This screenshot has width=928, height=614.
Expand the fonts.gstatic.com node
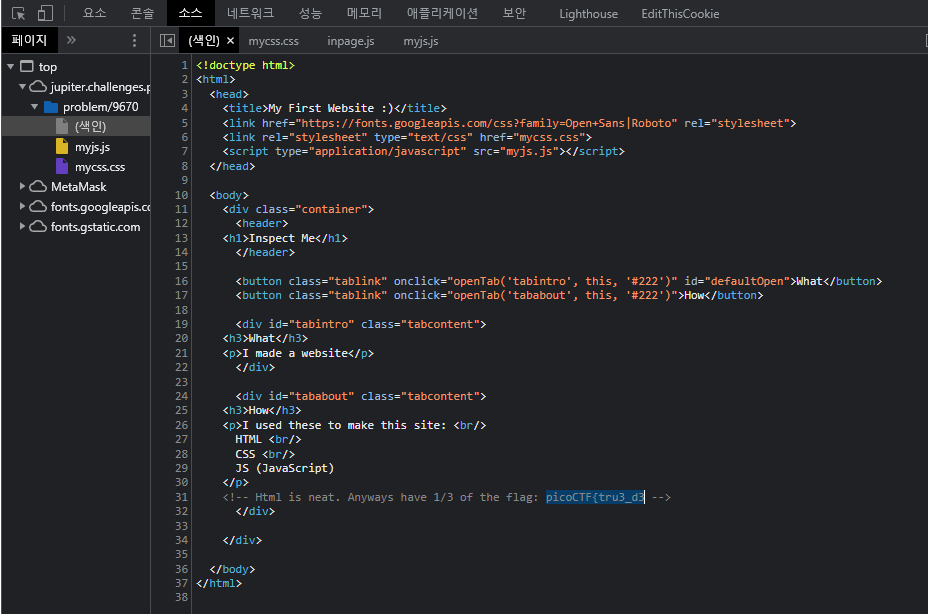[x=22, y=227]
